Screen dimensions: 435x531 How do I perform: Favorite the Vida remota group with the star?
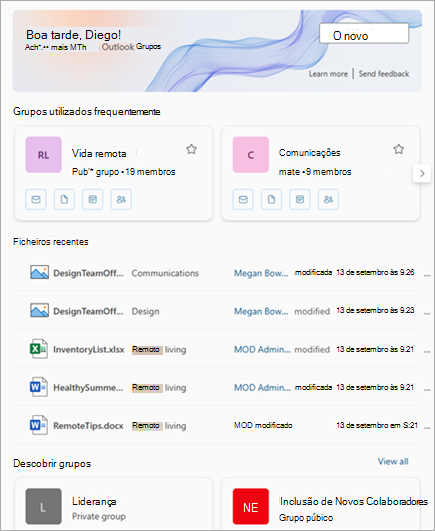pos(192,149)
